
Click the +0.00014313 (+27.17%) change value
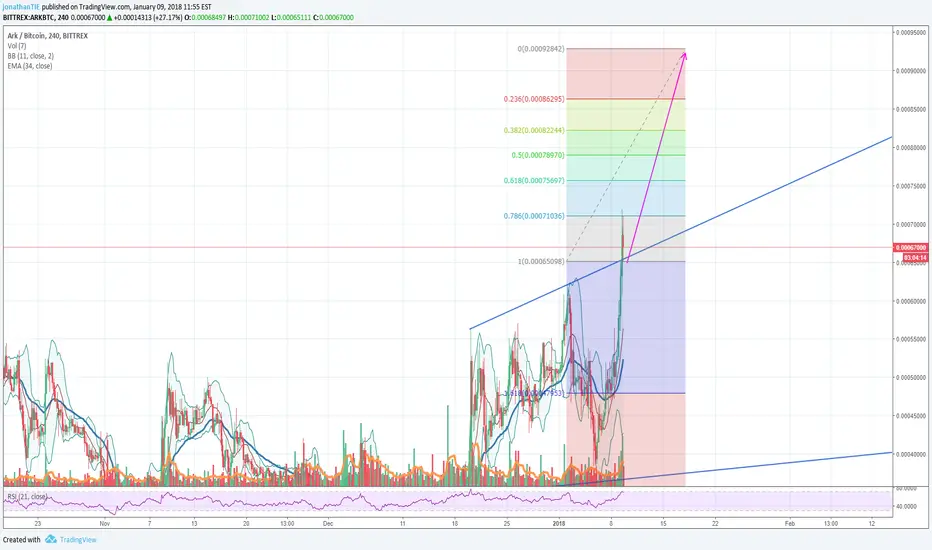pos(148,17)
